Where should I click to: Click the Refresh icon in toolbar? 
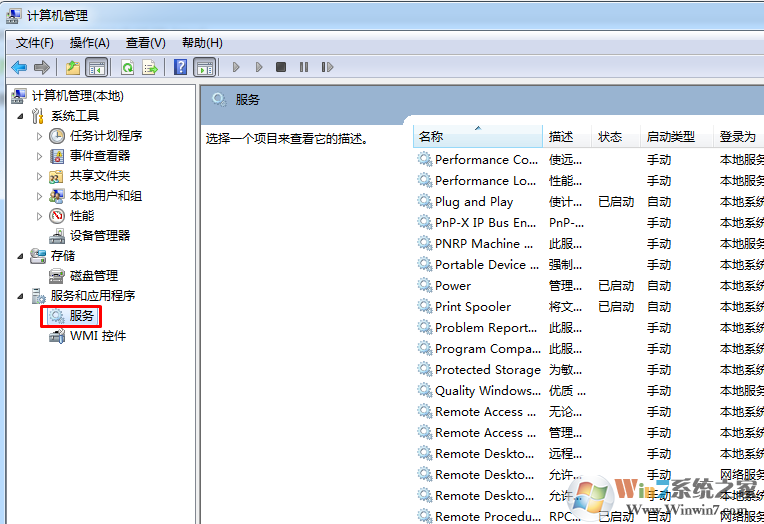pos(127,67)
